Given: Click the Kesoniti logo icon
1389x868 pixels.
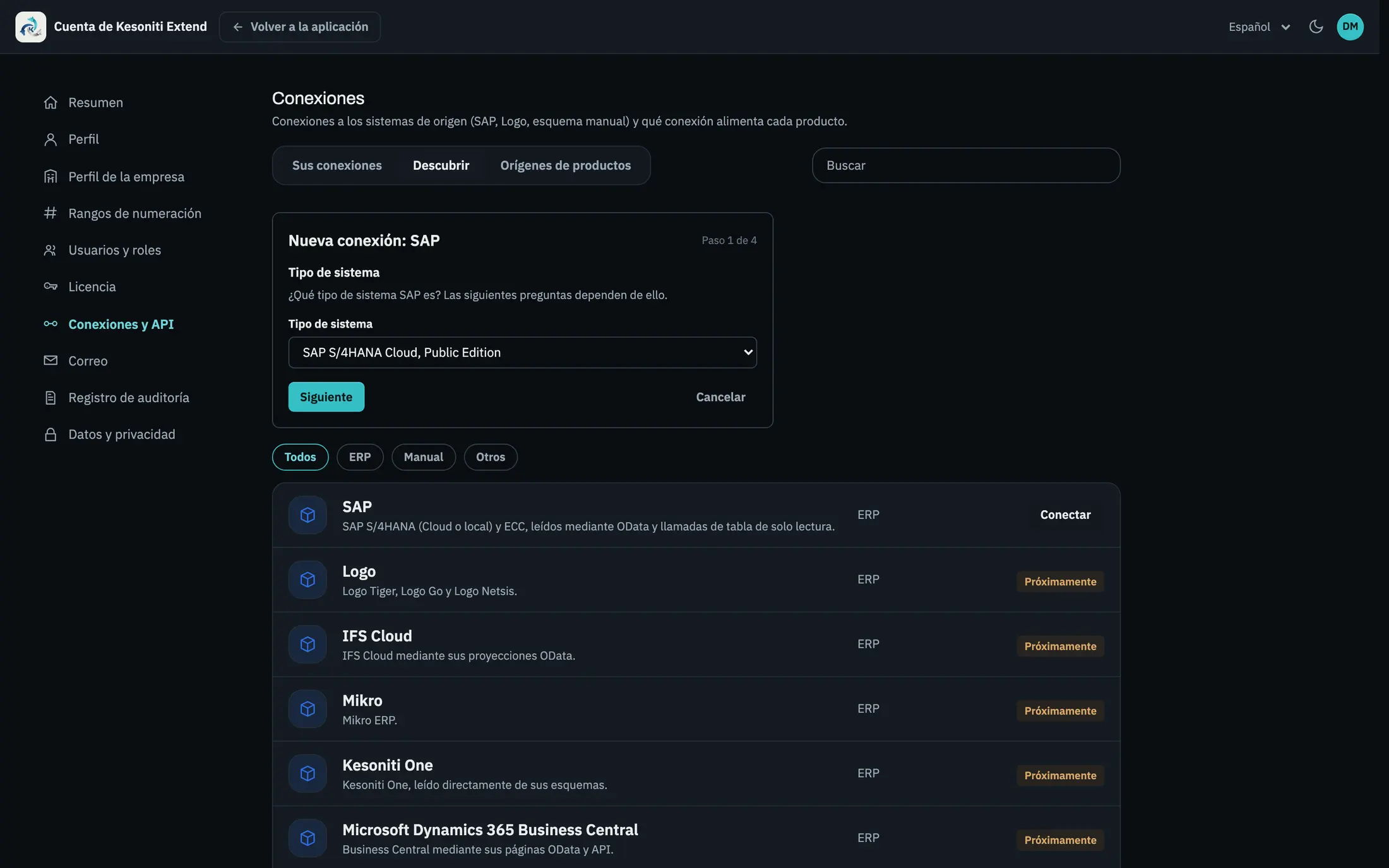Looking at the screenshot, I should 30,27.
